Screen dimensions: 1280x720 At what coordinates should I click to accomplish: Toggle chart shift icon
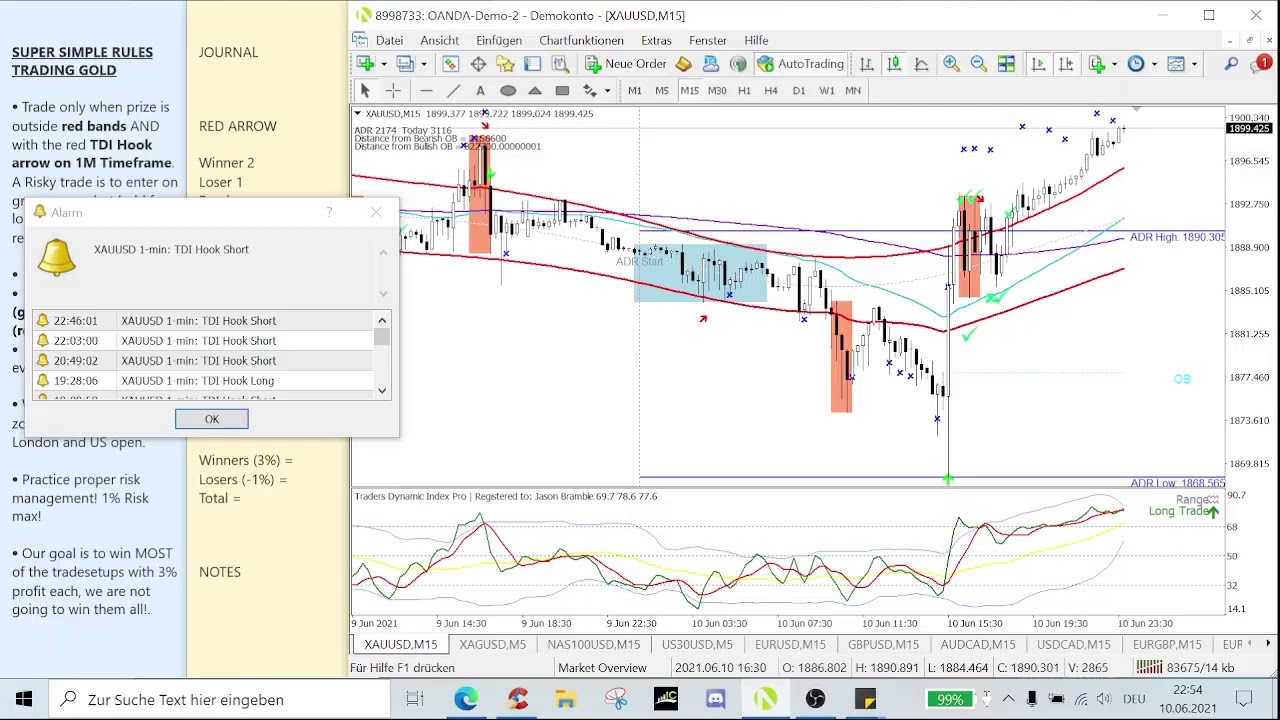tap(1066, 64)
